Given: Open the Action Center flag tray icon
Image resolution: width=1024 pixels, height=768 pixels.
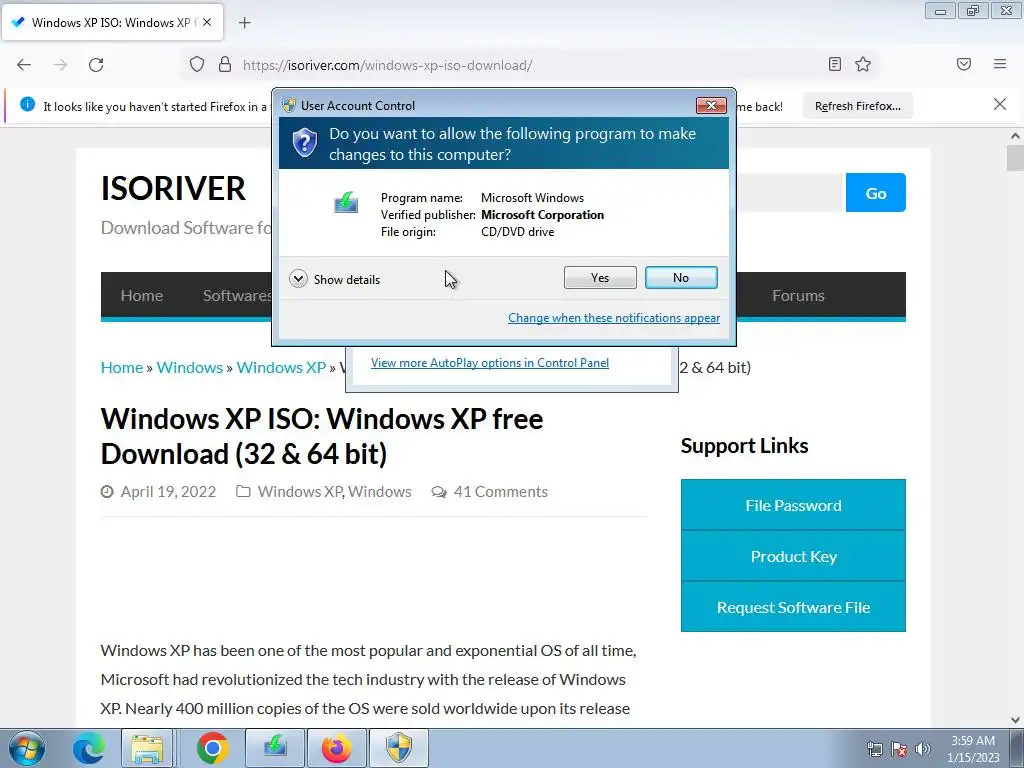Looking at the screenshot, I should tap(899, 749).
